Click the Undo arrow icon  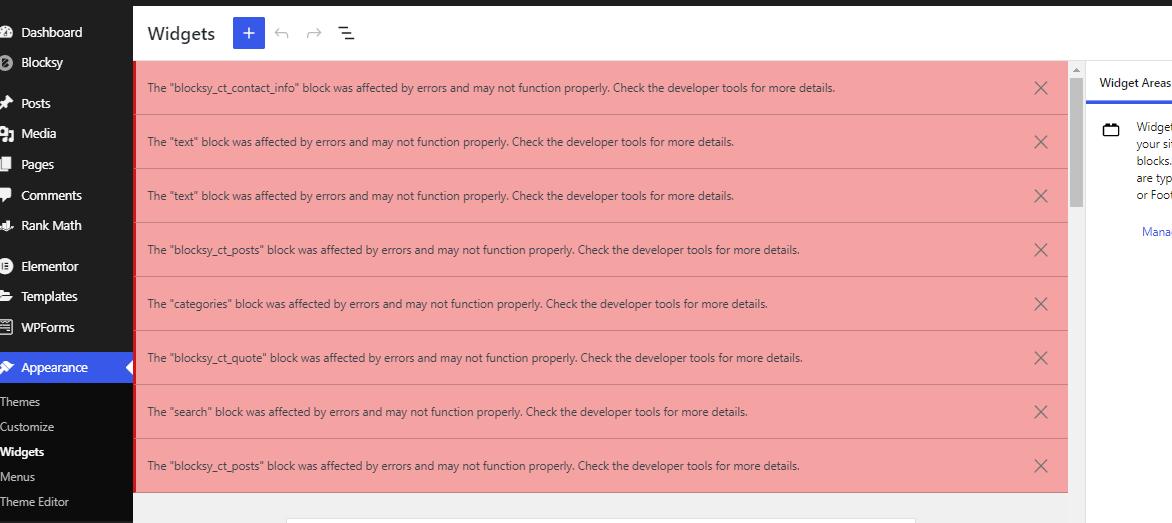(x=282, y=33)
